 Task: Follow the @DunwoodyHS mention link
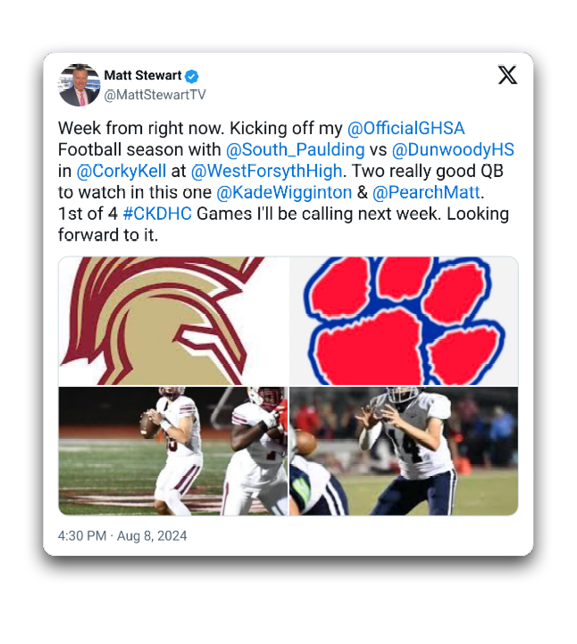click(x=453, y=150)
